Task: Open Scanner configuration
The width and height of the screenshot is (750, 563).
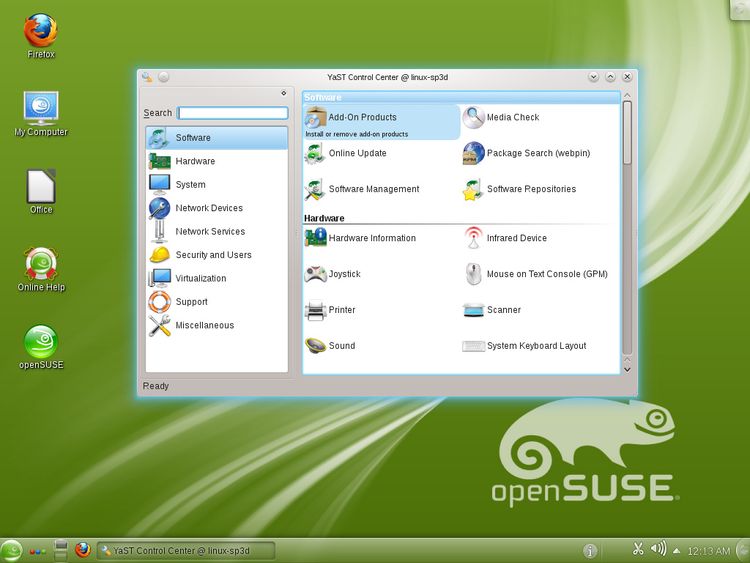Action: pos(503,311)
